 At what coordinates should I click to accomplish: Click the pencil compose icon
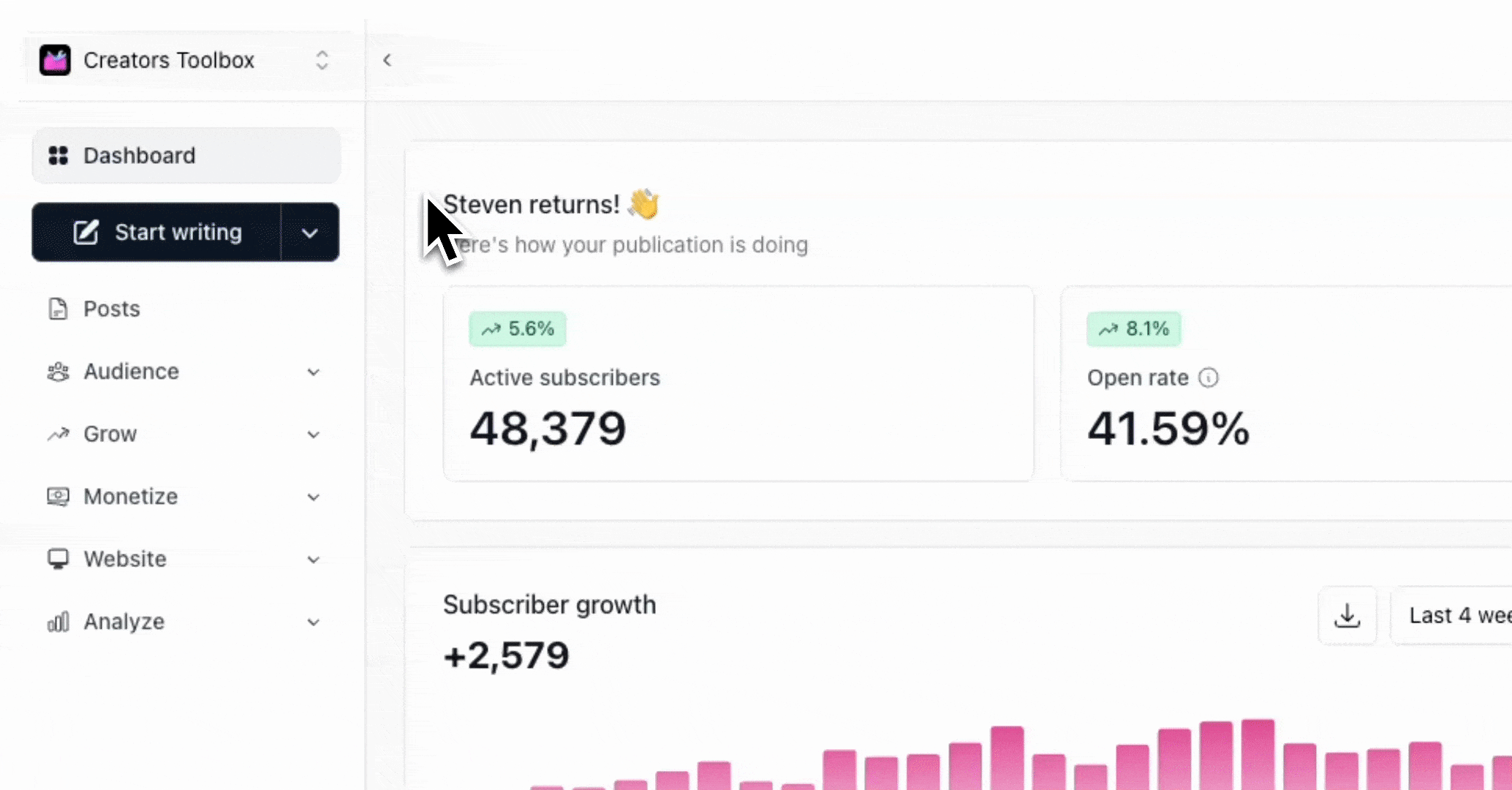click(x=86, y=232)
